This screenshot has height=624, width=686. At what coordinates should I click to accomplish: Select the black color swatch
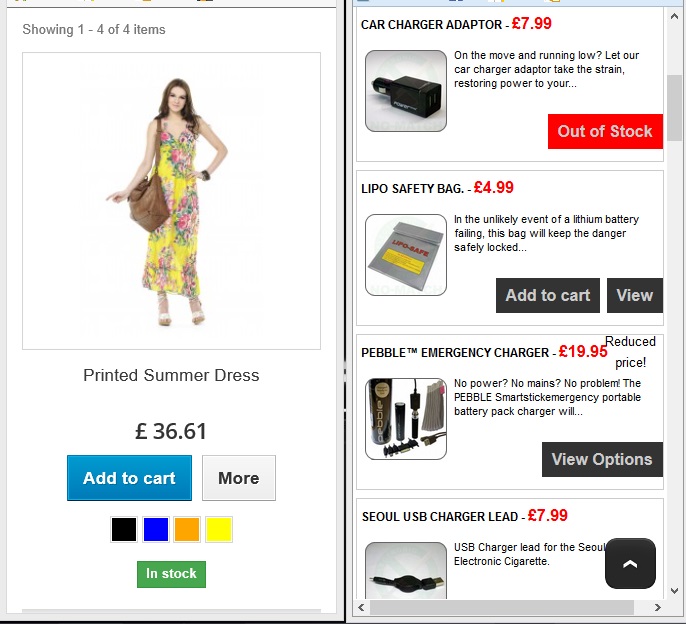pos(124,529)
